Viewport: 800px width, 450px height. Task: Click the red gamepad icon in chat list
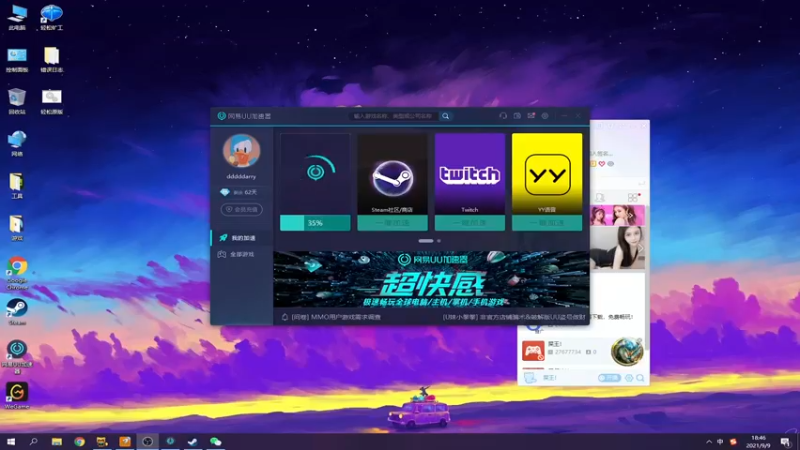click(533, 351)
